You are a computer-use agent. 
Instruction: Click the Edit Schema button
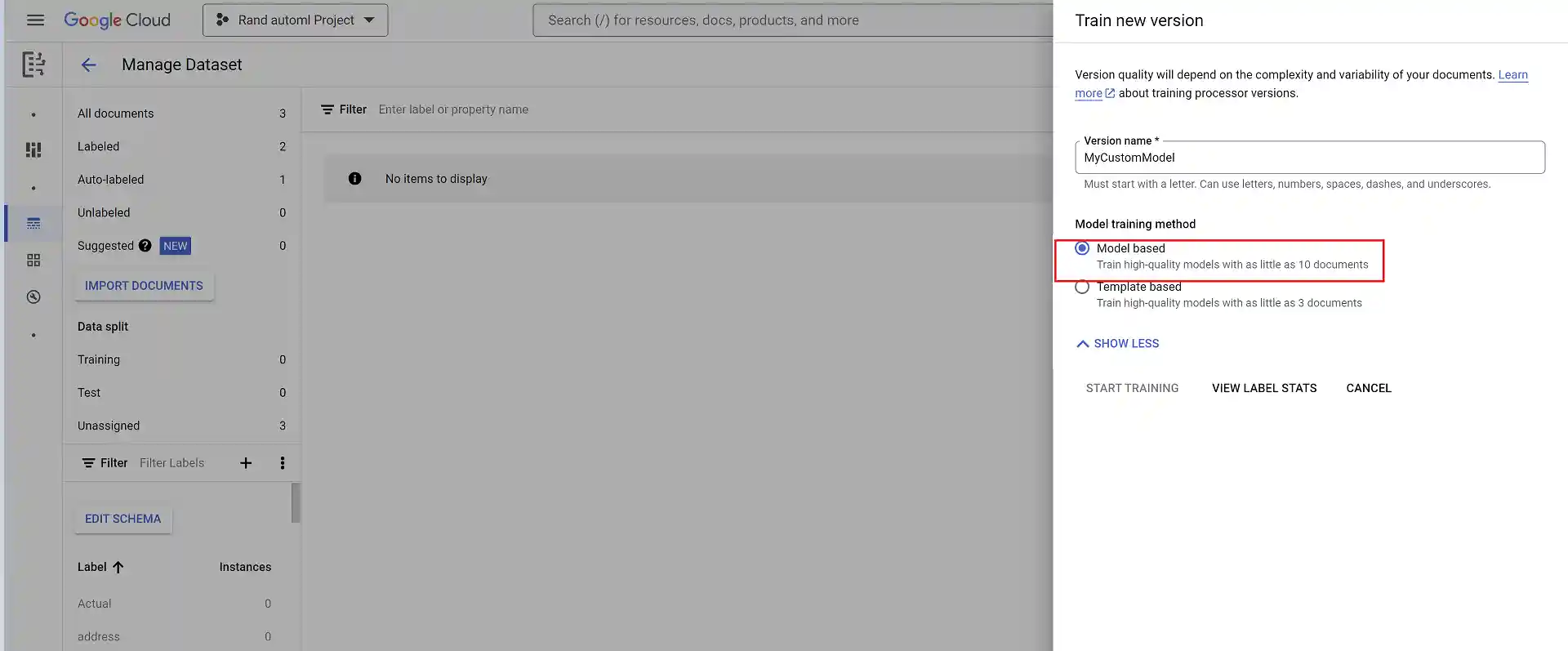click(x=122, y=519)
